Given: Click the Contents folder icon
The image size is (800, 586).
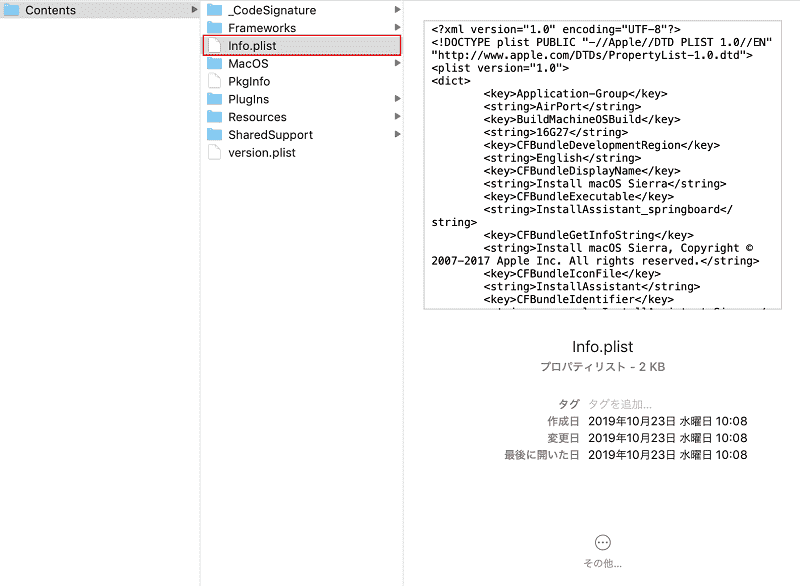Looking at the screenshot, I should [x=11, y=10].
